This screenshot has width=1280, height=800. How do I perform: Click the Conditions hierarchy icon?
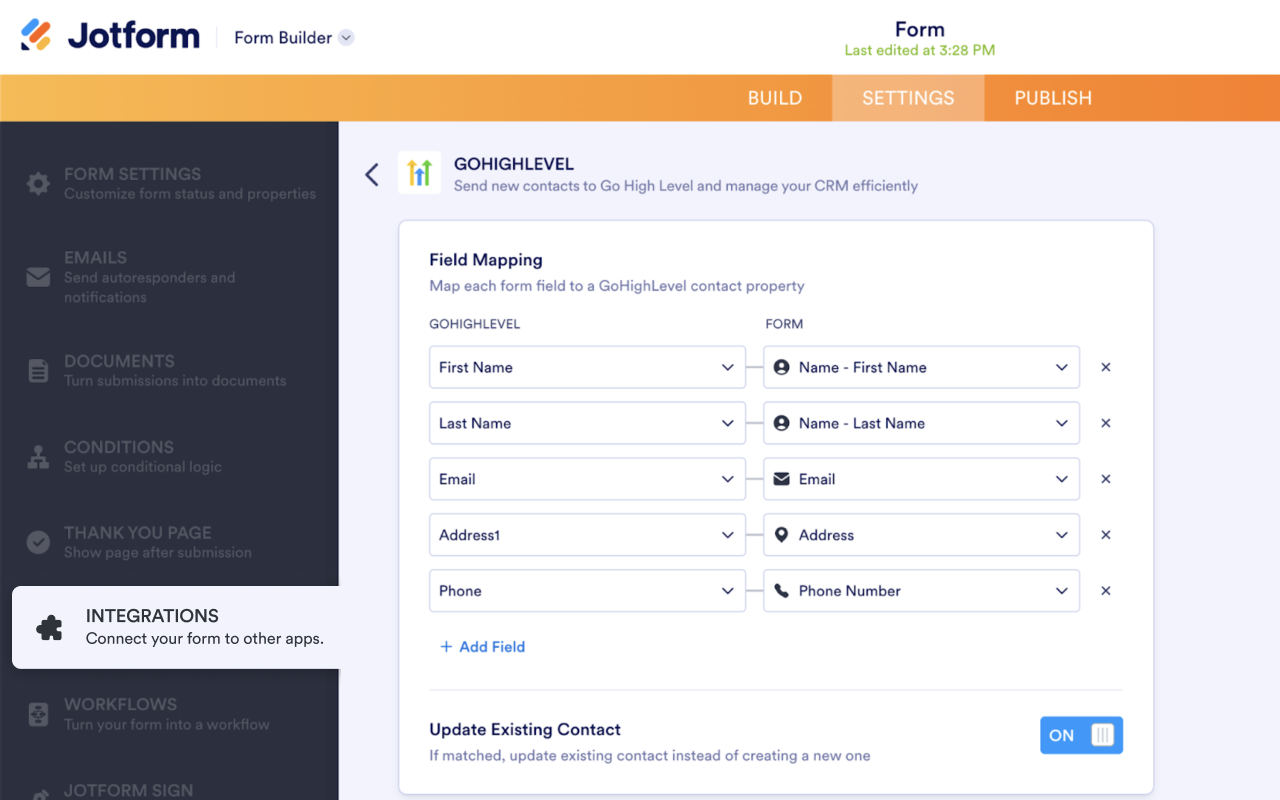[x=38, y=457]
